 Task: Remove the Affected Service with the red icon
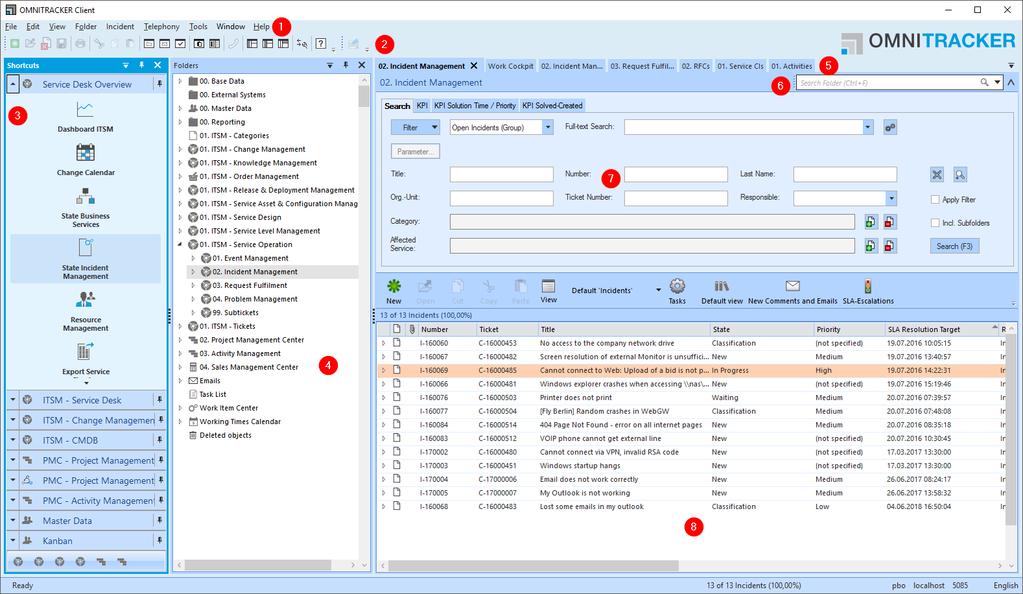coord(890,246)
